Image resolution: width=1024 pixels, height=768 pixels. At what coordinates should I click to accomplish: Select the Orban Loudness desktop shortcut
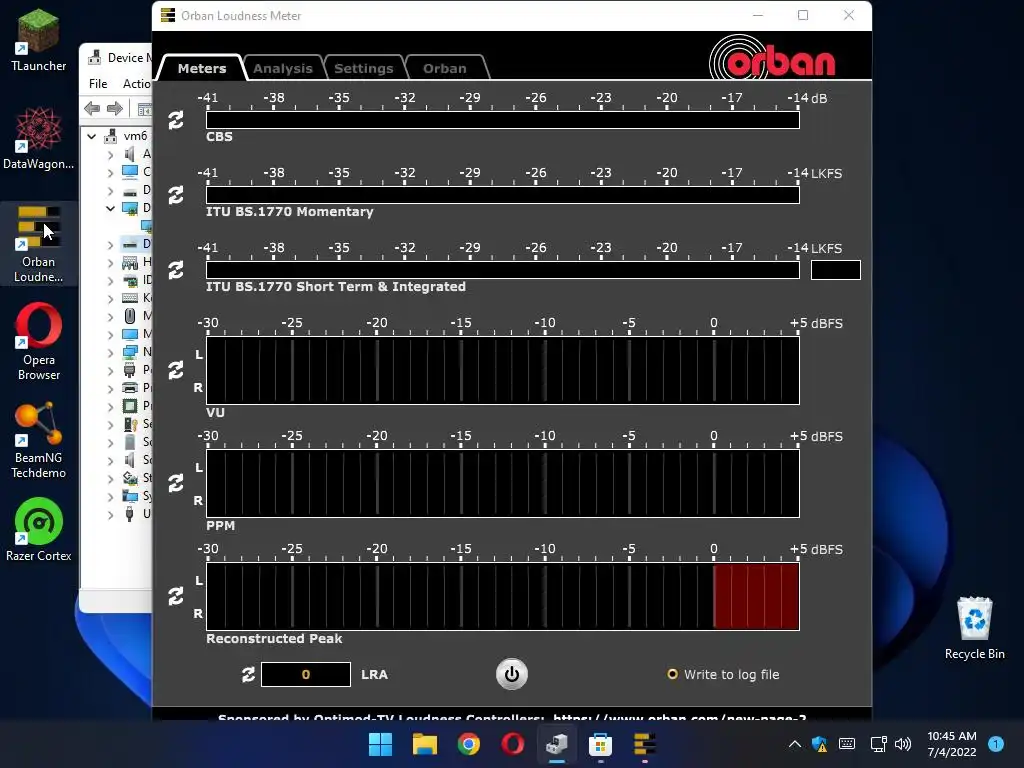point(39,244)
